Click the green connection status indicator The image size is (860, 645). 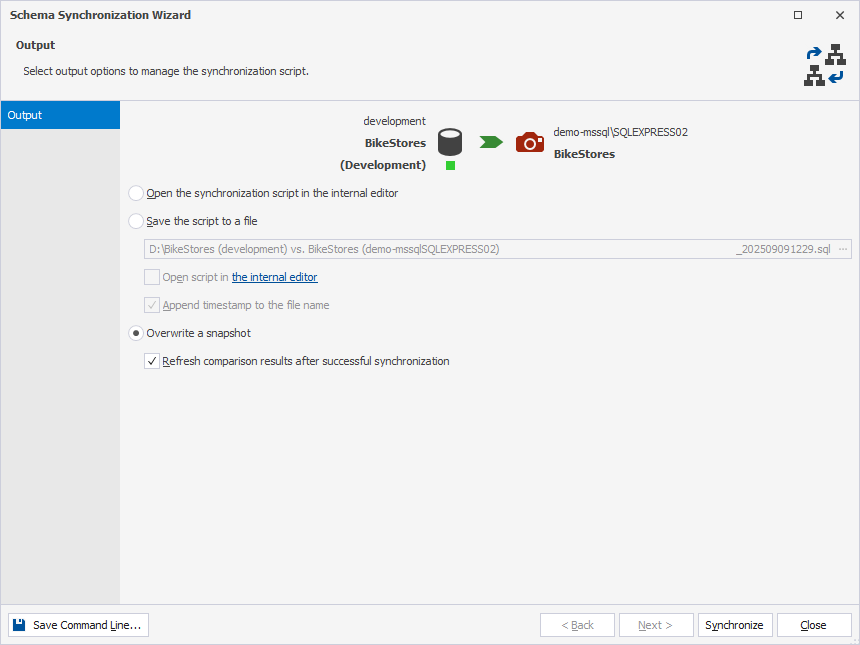449,166
